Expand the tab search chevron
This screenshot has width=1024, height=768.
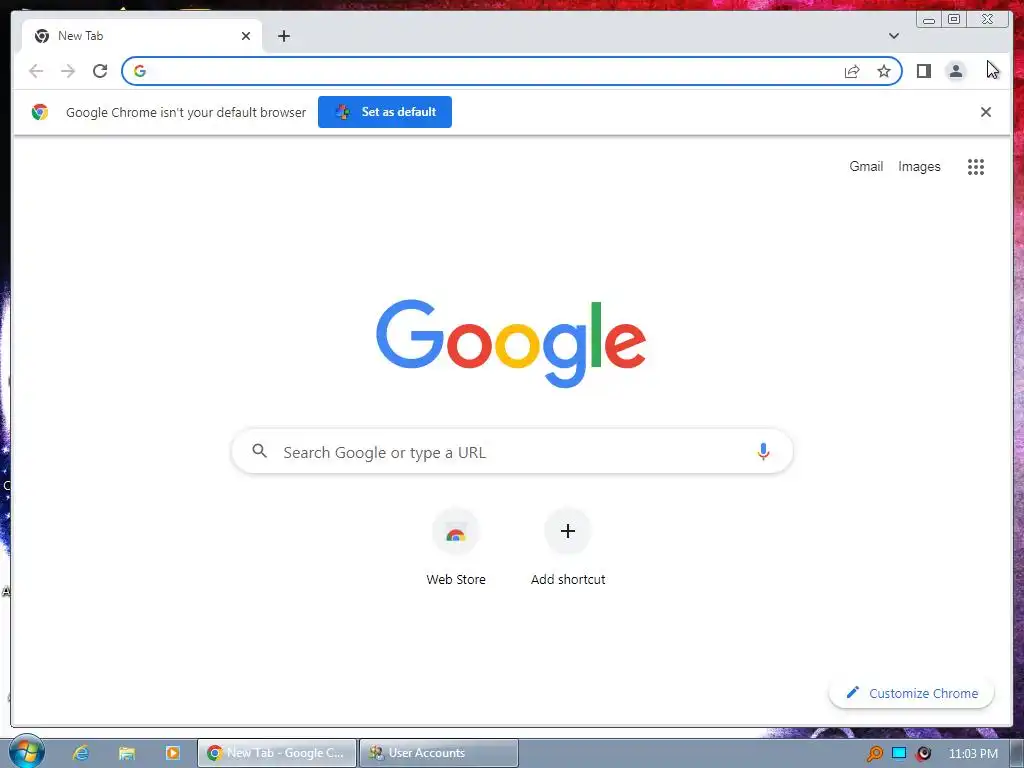point(893,36)
